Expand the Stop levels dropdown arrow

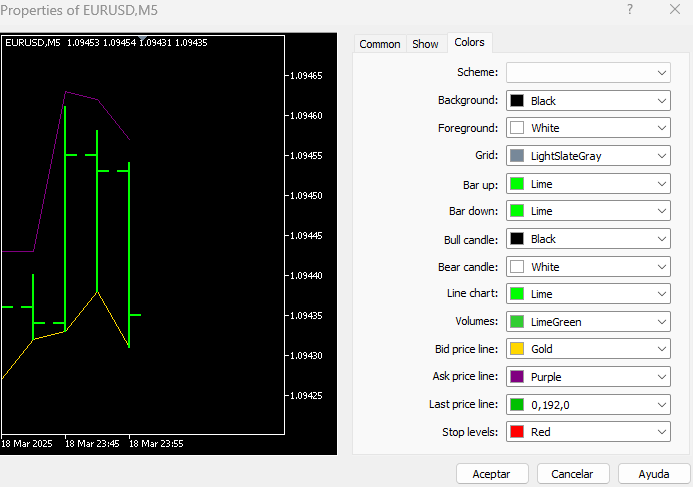click(x=662, y=432)
